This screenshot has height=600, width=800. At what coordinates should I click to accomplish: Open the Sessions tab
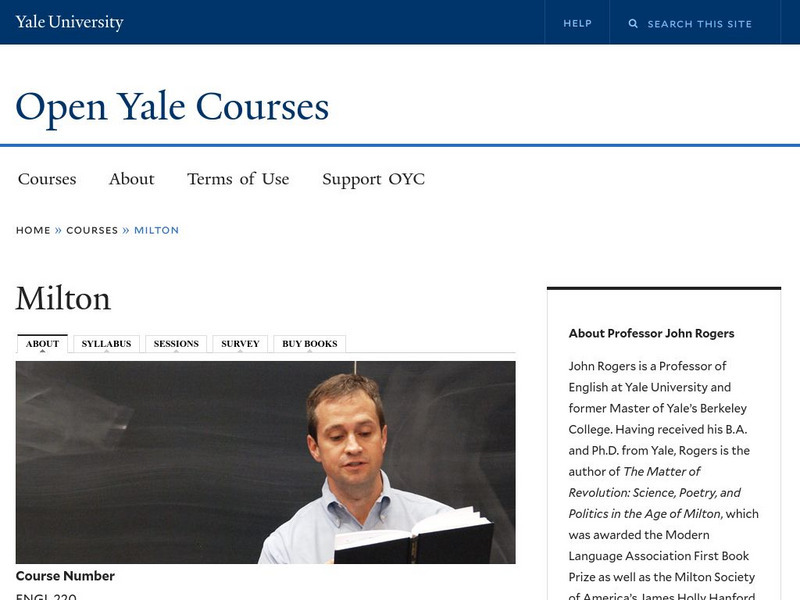point(176,344)
